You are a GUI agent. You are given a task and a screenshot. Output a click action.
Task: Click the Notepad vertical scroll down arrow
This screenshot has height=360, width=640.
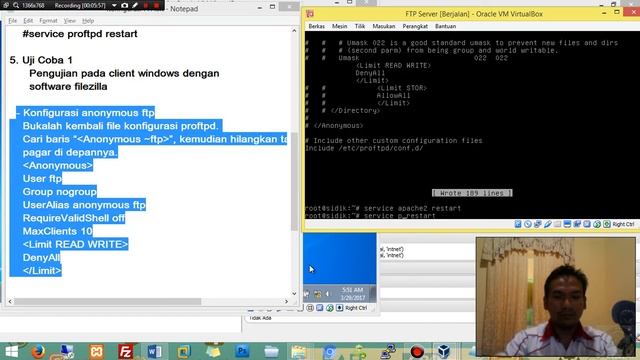point(294,293)
